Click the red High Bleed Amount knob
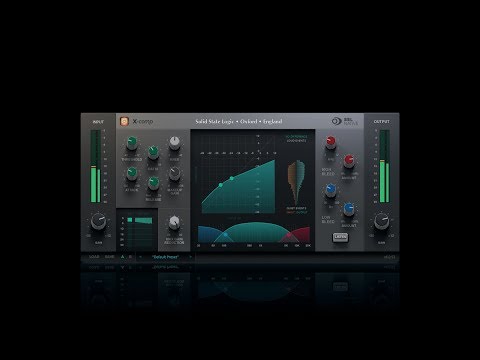Screen dimensions: 480x360 click(x=349, y=161)
